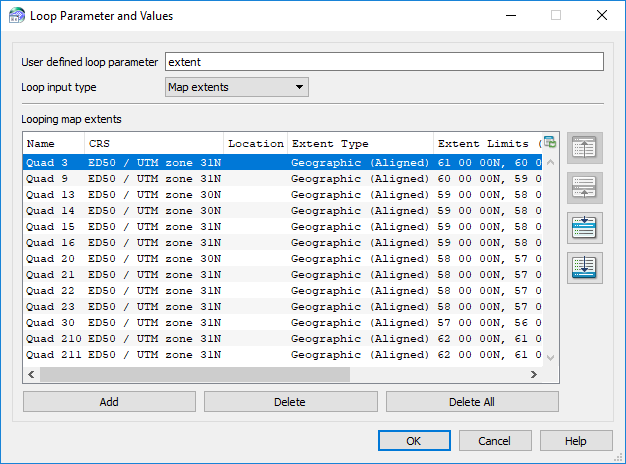The width and height of the screenshot is (626, 464).
Task: Click Delete All to clear extents
Action: click(471, 402)
